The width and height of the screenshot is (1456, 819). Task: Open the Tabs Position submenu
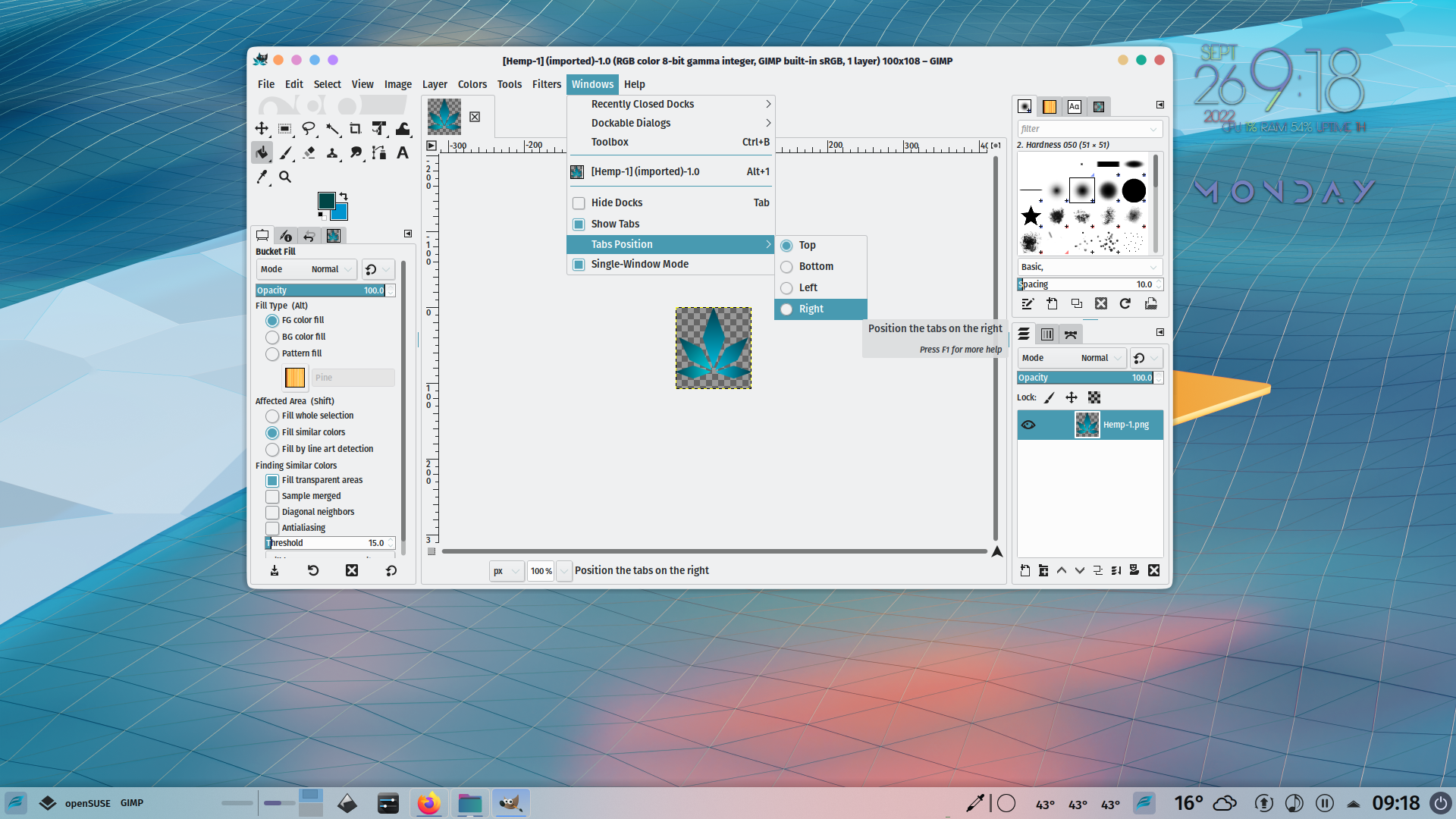pos(670,244)
